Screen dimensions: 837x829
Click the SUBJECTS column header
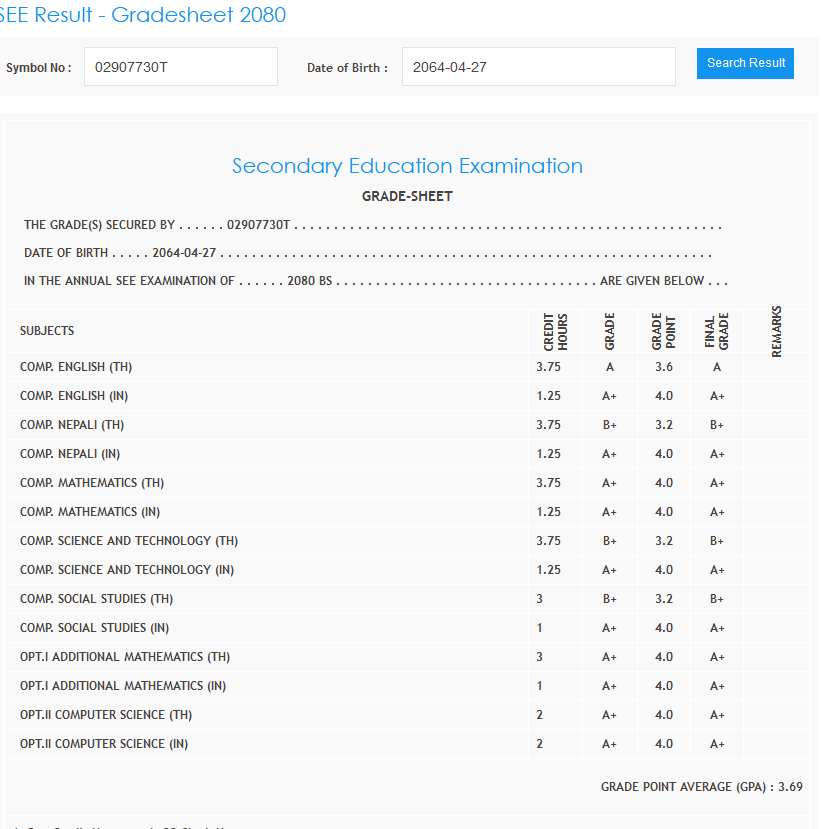pos(47,331)
